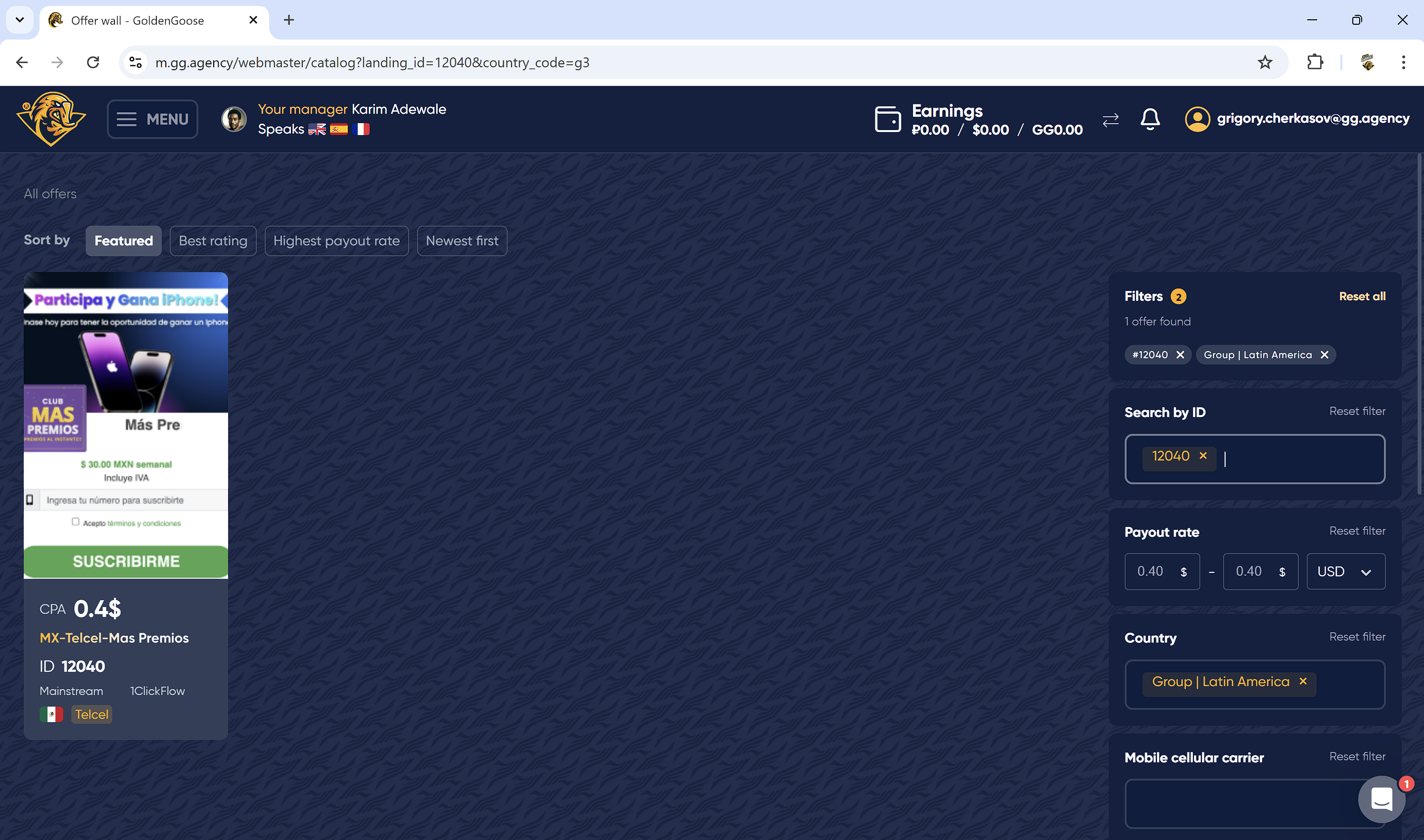Click the Mexico flag on offer card
Viewport: 1424px width, 840px height.
pyautogui.click(x=51, y=714)
